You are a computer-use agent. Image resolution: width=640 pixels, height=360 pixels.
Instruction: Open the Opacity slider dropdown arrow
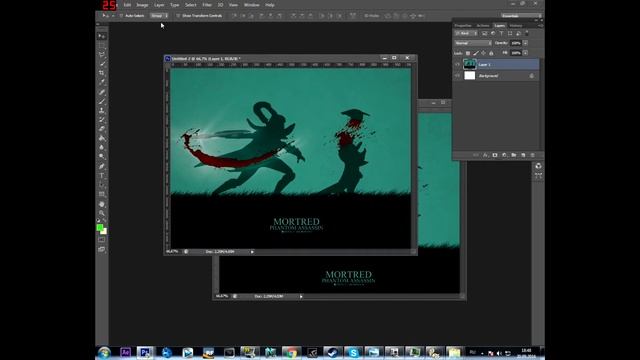(x=525, y=43)
